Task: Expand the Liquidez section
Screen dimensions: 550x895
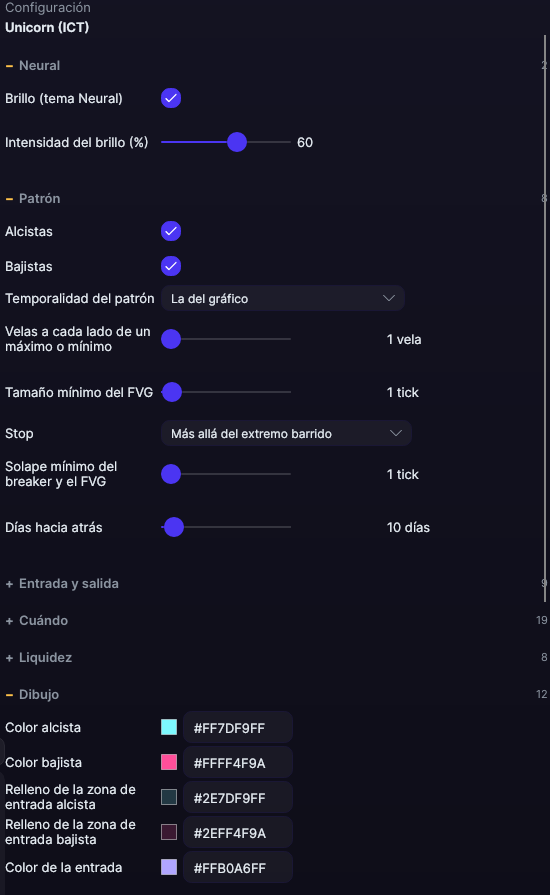Action: (x=39, y=658)
